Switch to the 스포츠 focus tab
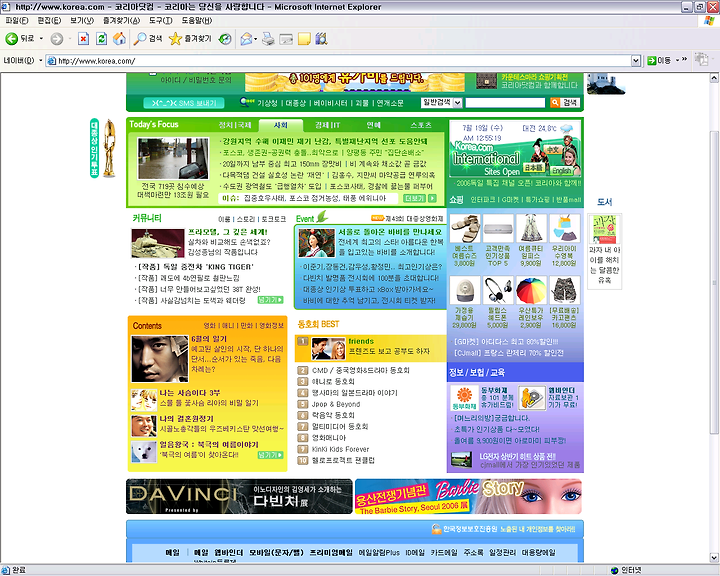Screen dimensions: 720x576 [421, 125]
